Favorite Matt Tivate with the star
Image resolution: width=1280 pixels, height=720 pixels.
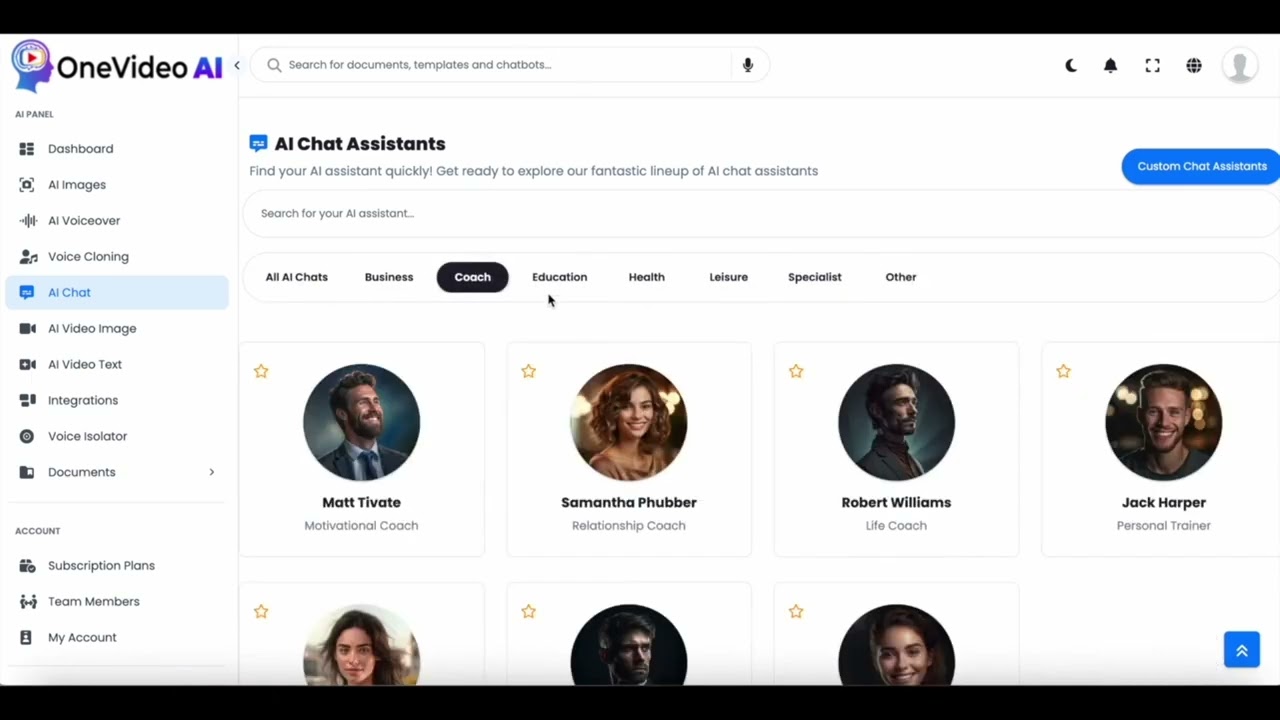click(261, 371)
